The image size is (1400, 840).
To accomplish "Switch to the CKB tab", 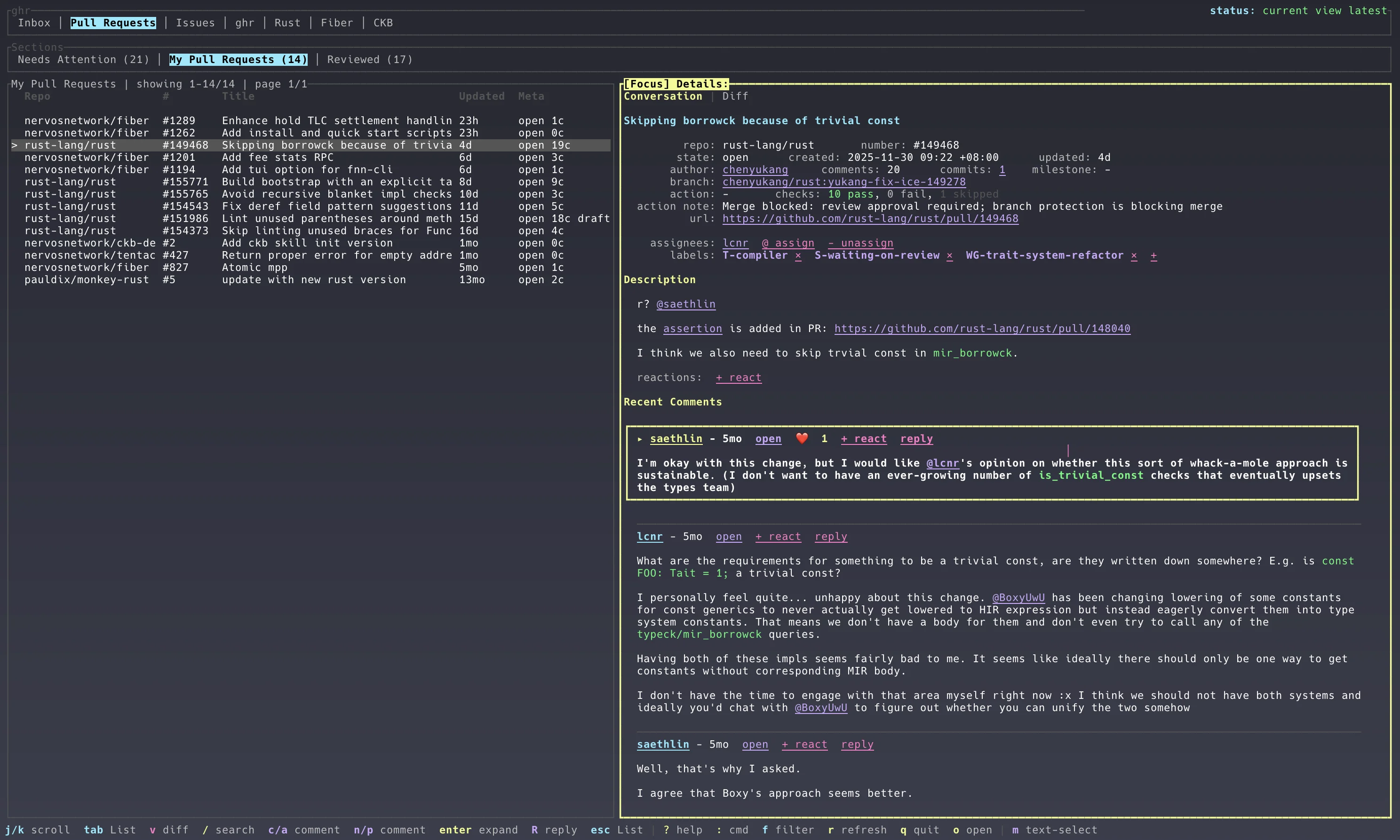I will [383, 23].
